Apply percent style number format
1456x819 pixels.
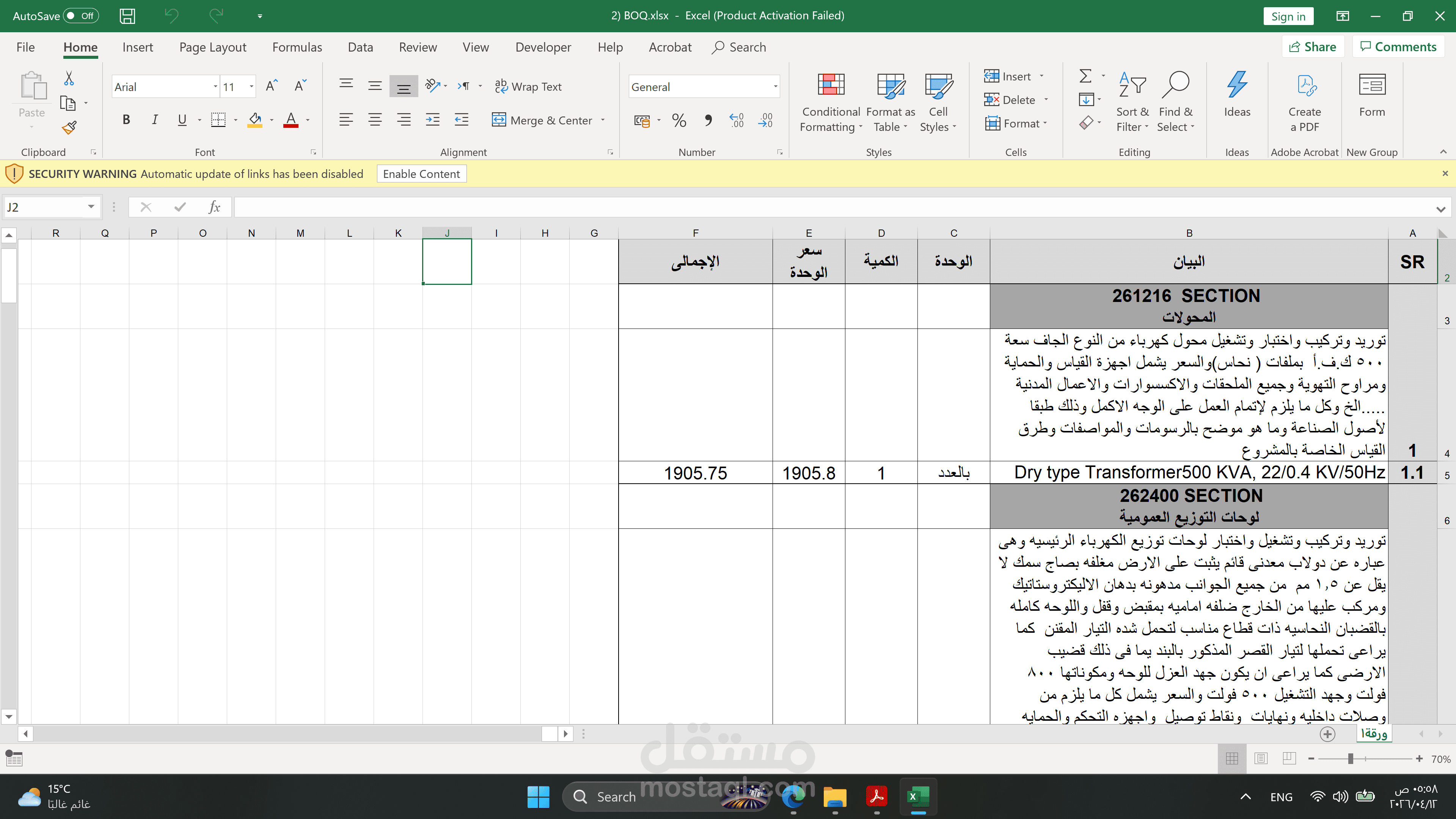point(679,120)
